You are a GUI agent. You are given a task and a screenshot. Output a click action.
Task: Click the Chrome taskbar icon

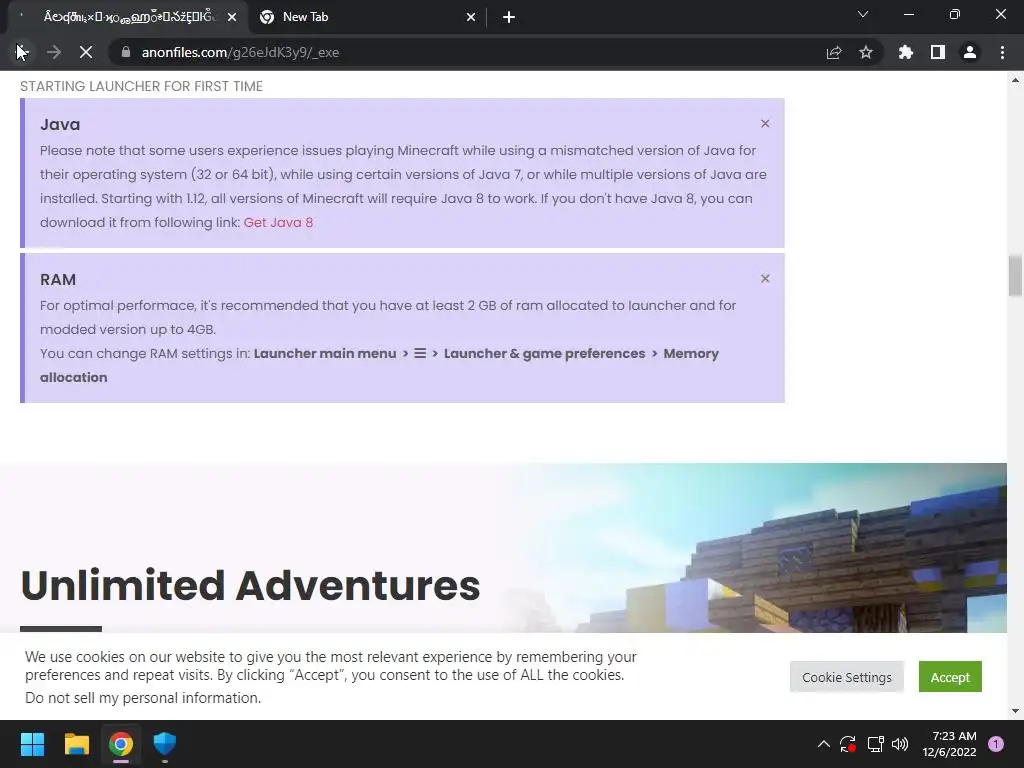click(x=121, y=744)
